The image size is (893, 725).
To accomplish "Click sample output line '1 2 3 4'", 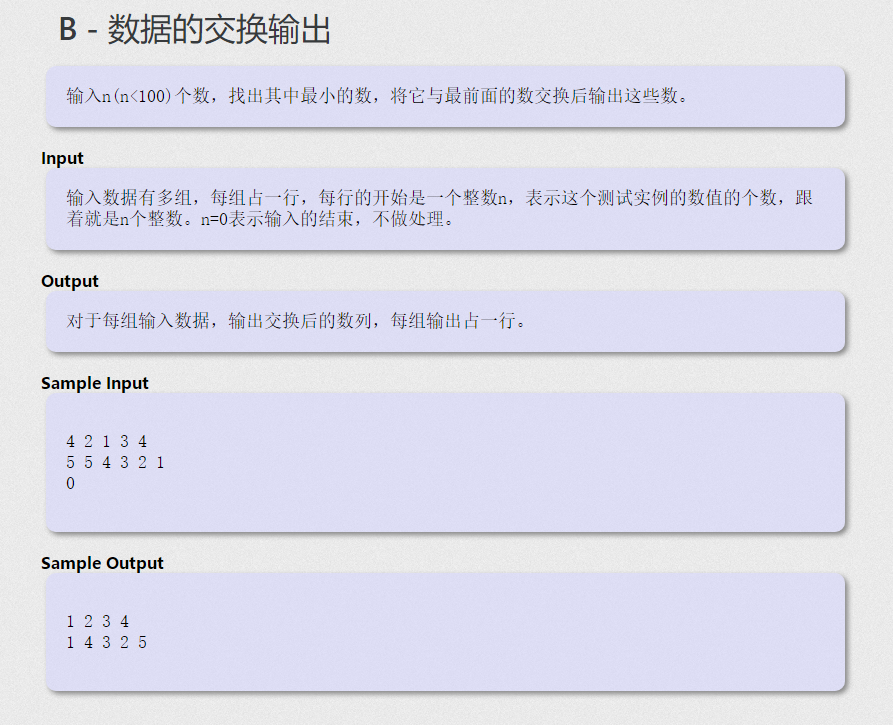I will pos(97,621).
